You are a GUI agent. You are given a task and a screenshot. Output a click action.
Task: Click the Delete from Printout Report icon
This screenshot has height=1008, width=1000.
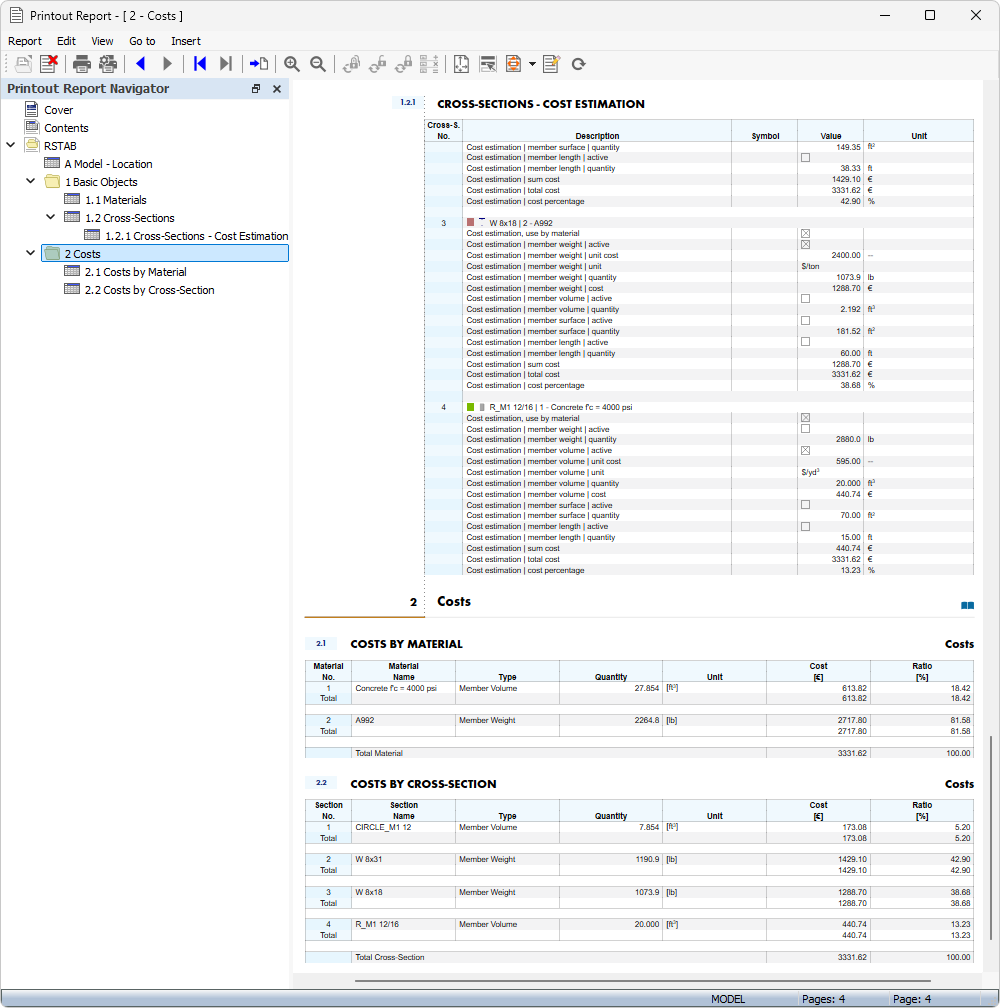coord(49,63)
